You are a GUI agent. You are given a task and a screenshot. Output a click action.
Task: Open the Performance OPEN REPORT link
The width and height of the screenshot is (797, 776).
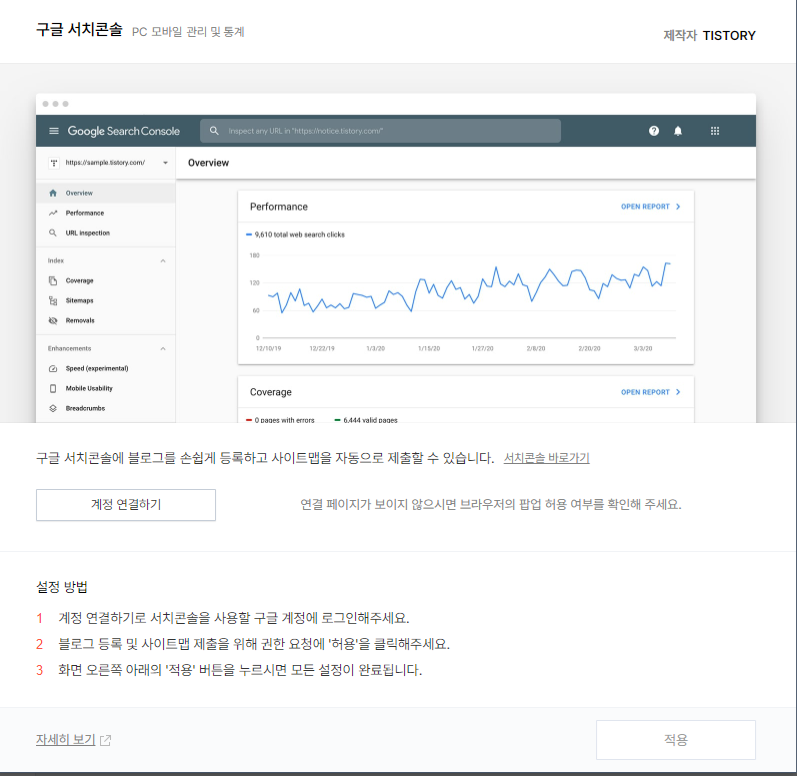(650, 207)
